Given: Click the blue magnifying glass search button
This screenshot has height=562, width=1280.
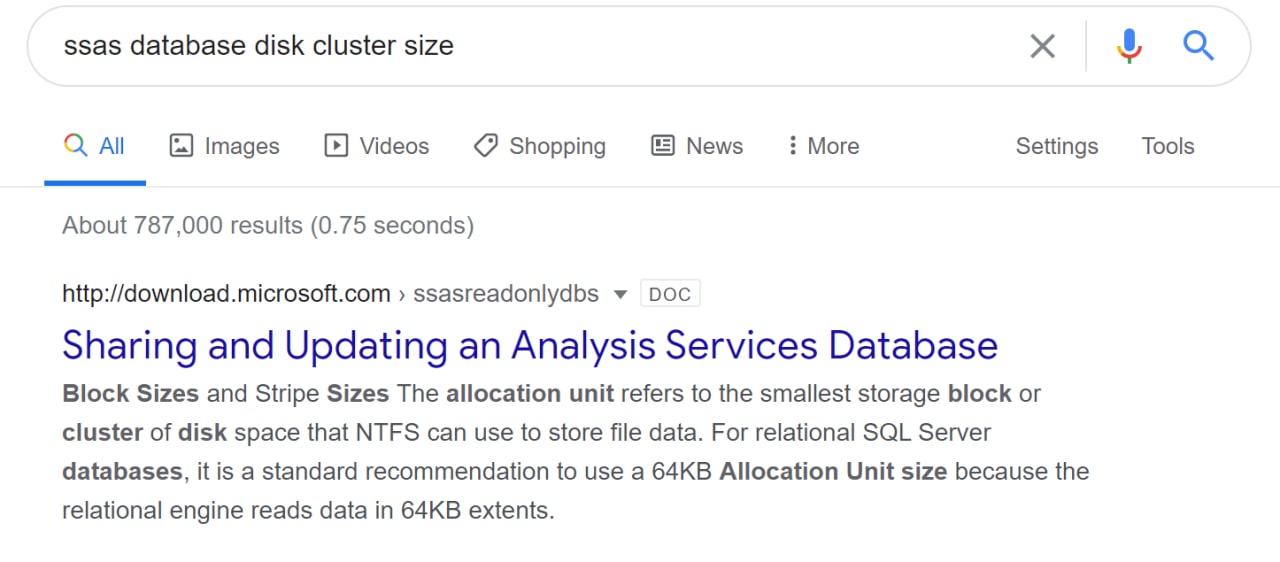Looking at the screenshot, I should (1198, 45).
